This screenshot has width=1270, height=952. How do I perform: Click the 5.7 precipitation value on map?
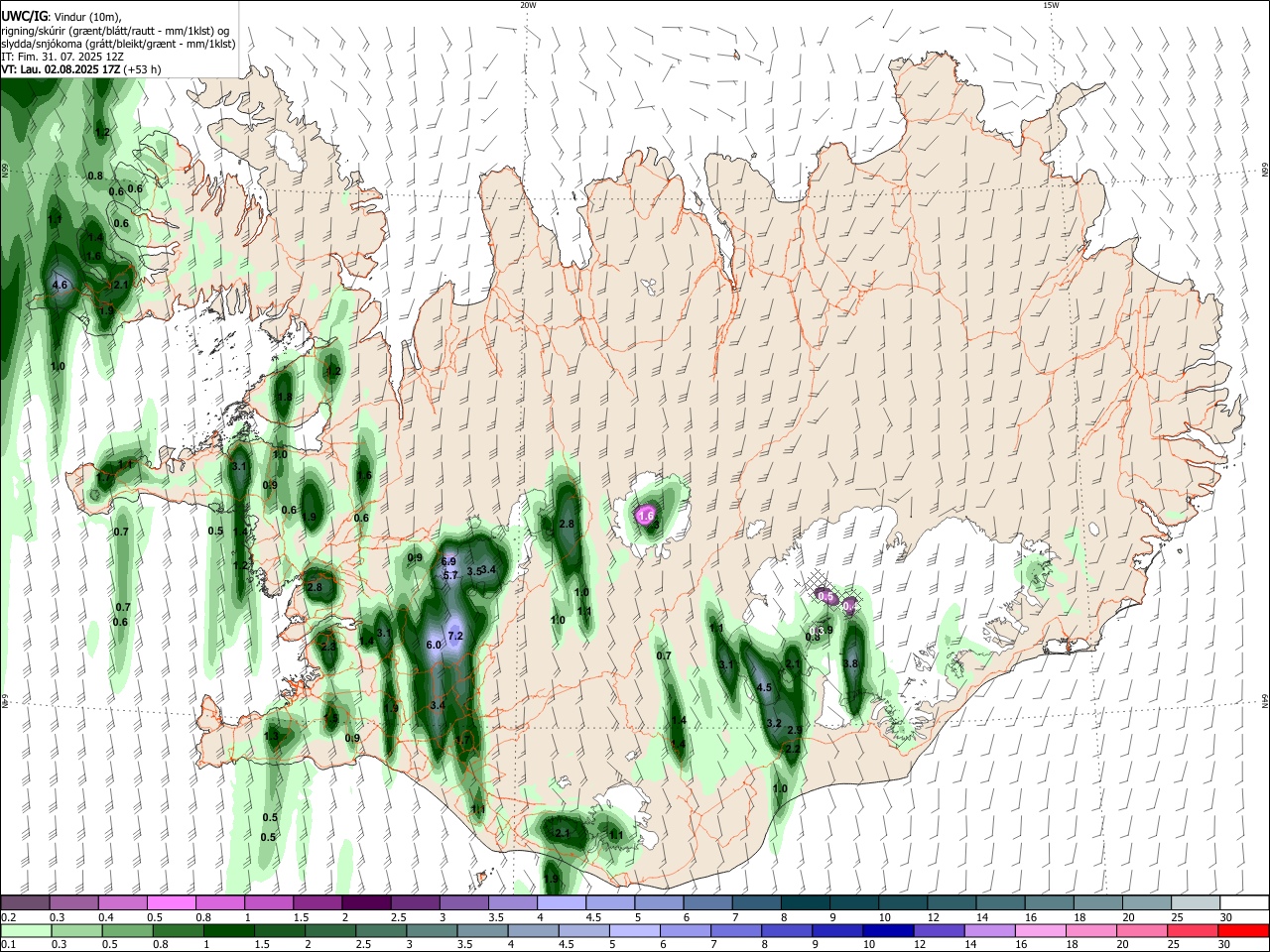pyautogui.click(x=450, y=575)
